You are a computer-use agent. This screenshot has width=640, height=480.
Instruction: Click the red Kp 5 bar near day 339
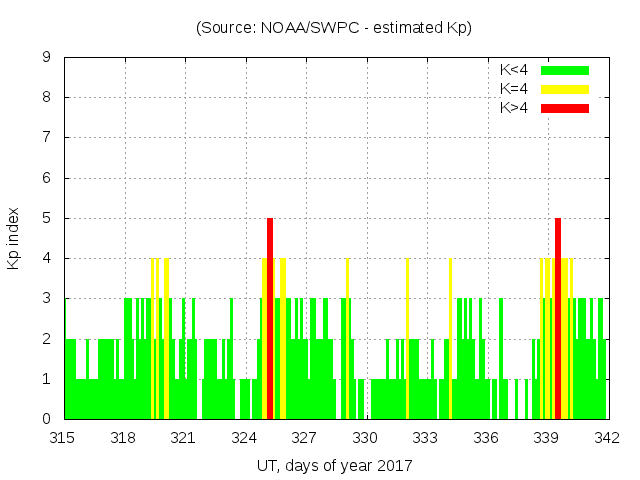click(x=558, y=318)
